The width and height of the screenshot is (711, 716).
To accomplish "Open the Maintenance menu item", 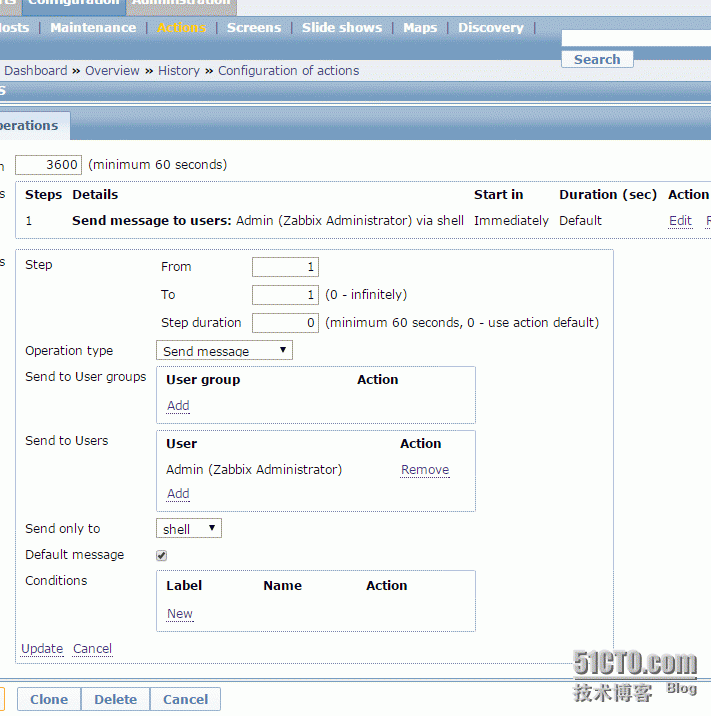I will click(93, 28).
